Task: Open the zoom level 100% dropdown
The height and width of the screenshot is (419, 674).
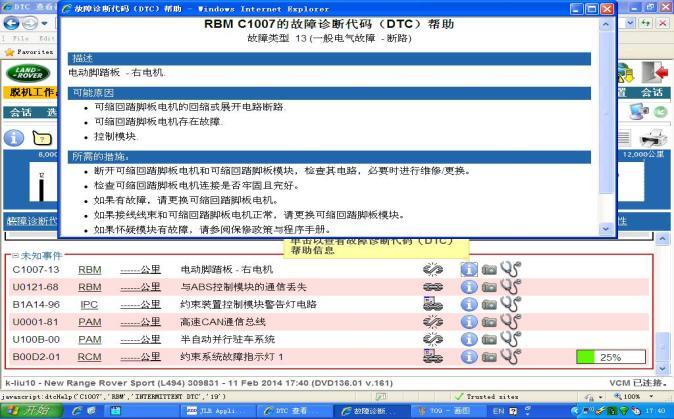Action: [651, 396]
